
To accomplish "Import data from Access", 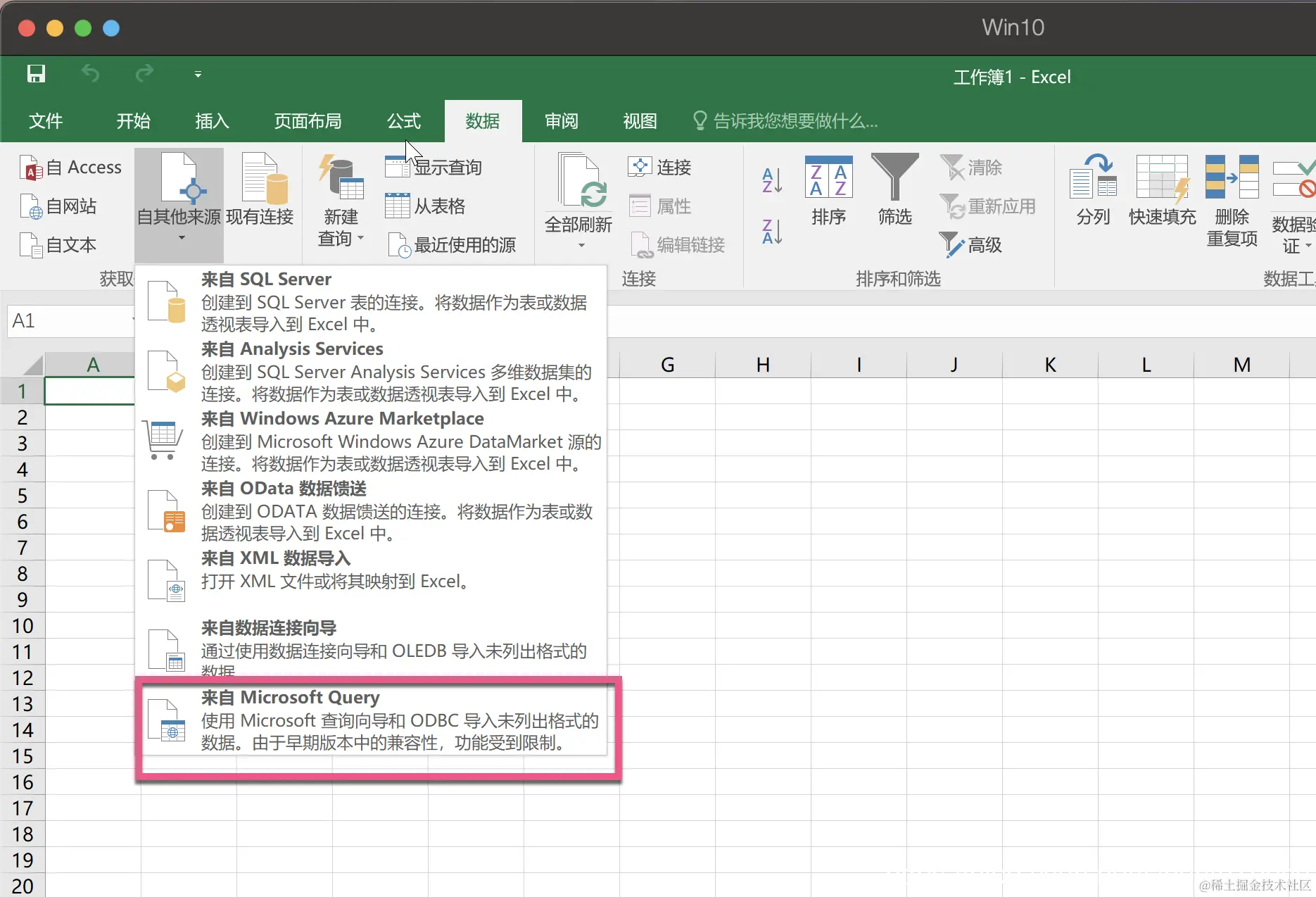I will point(71,168).
